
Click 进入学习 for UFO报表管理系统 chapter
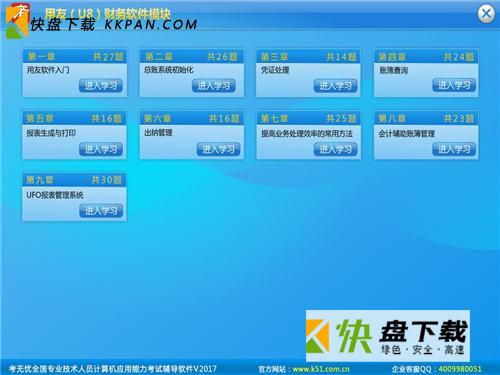(x=101, y=211)
